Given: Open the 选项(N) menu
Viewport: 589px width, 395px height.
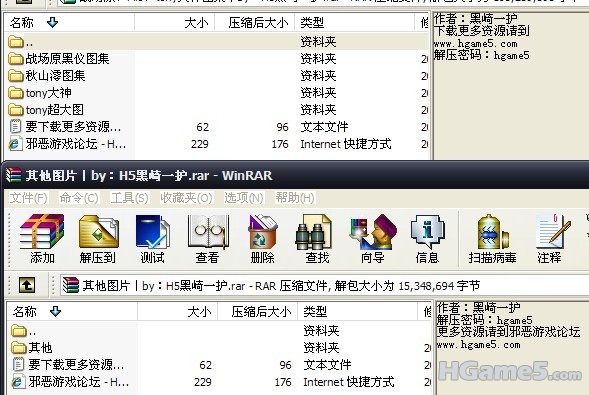Looking at the screenshot, I should 244,198.
